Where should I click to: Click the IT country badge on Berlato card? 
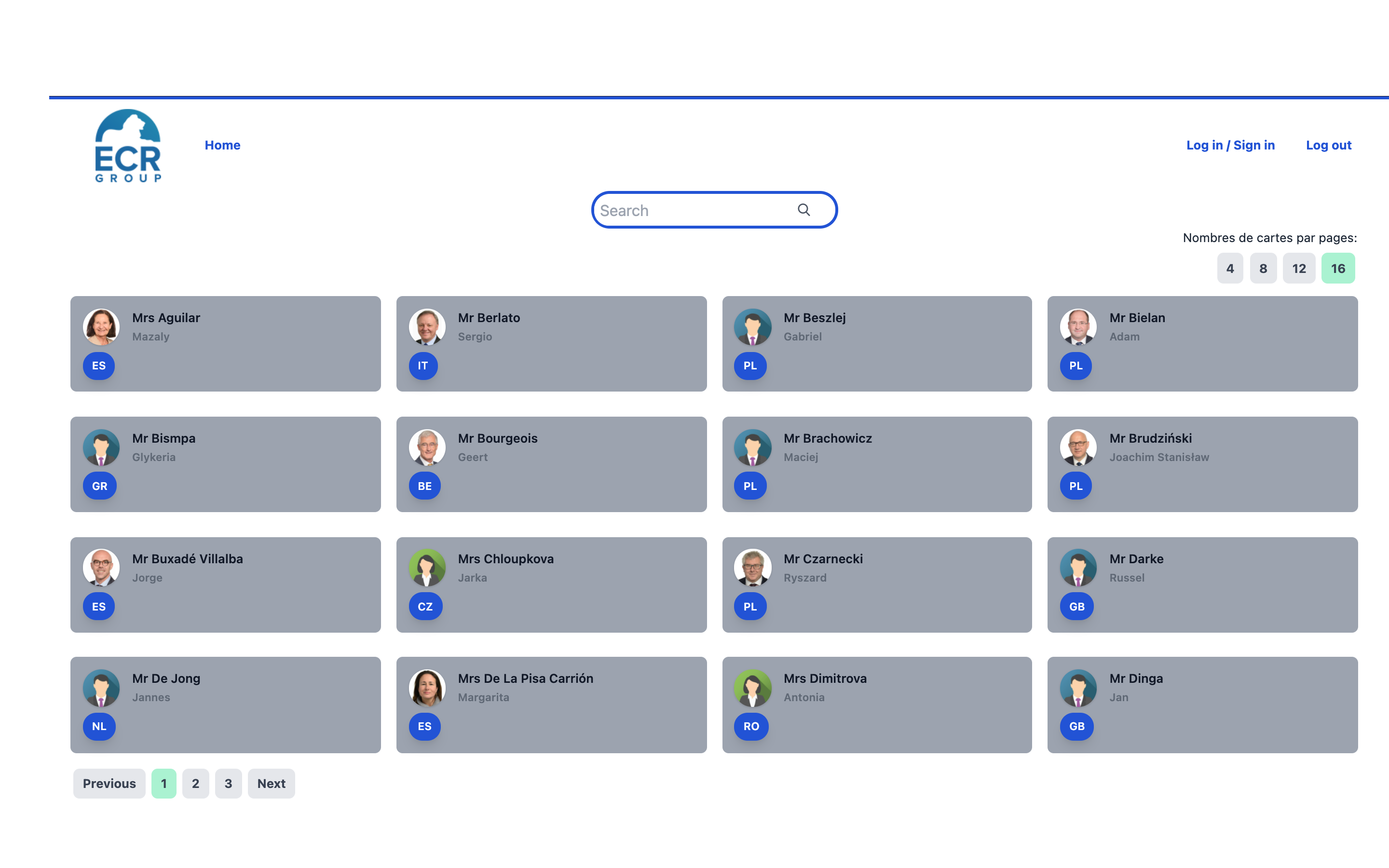click(423, 366)
